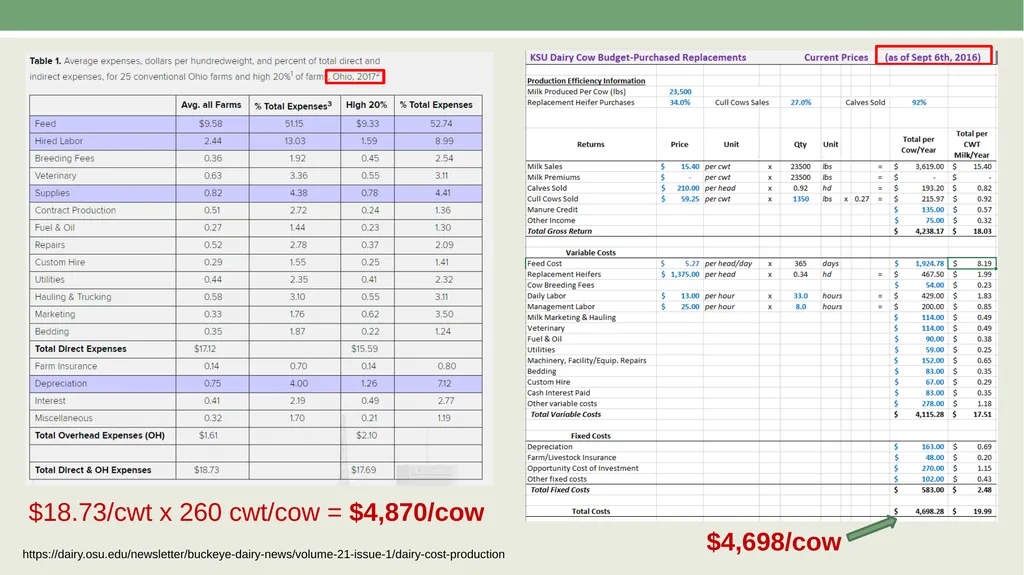Open the dairy.osu.edu newsletter URL
This screenshot has height=575, width=1024.
click(x=263, y=554)
